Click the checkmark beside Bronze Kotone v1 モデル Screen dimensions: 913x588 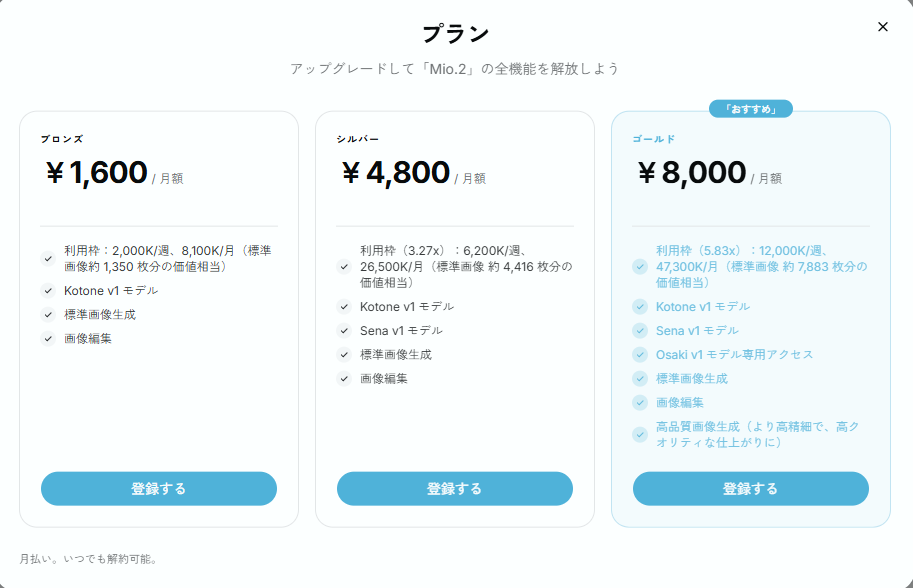48,291
